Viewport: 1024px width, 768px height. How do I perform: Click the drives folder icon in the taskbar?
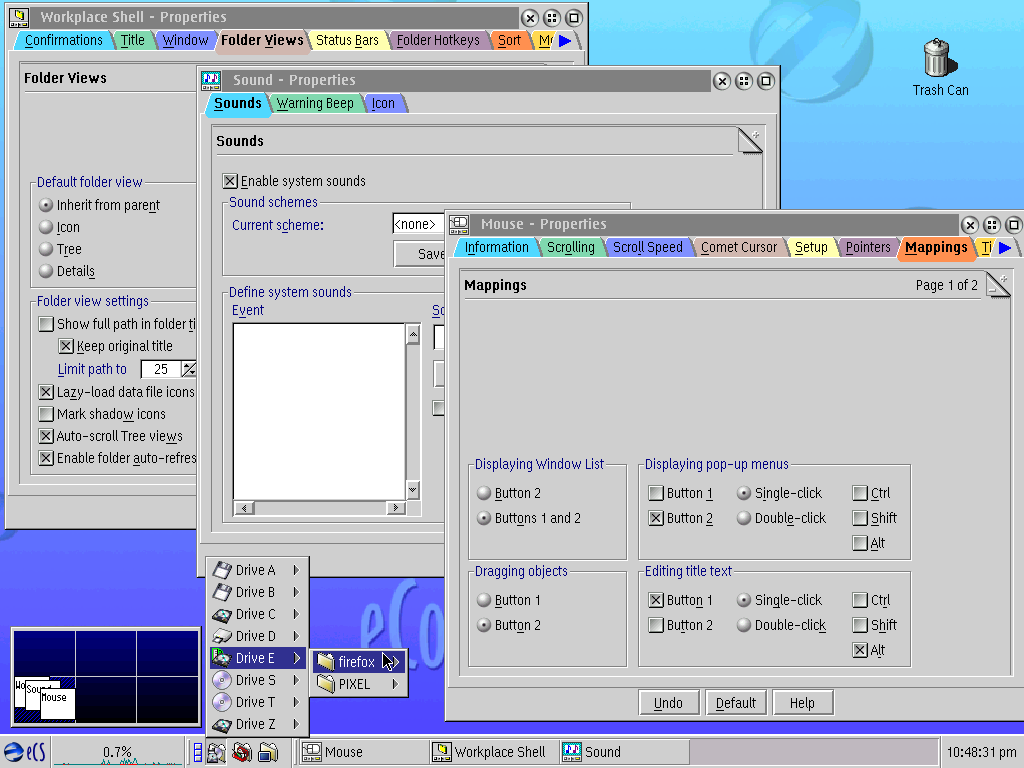pyautogui.click(x=217, y=752)
